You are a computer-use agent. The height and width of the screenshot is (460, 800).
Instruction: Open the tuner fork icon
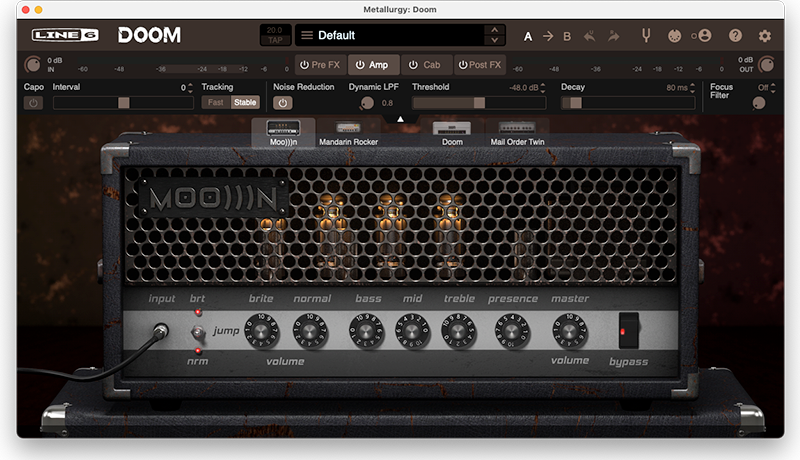point(646,36)
